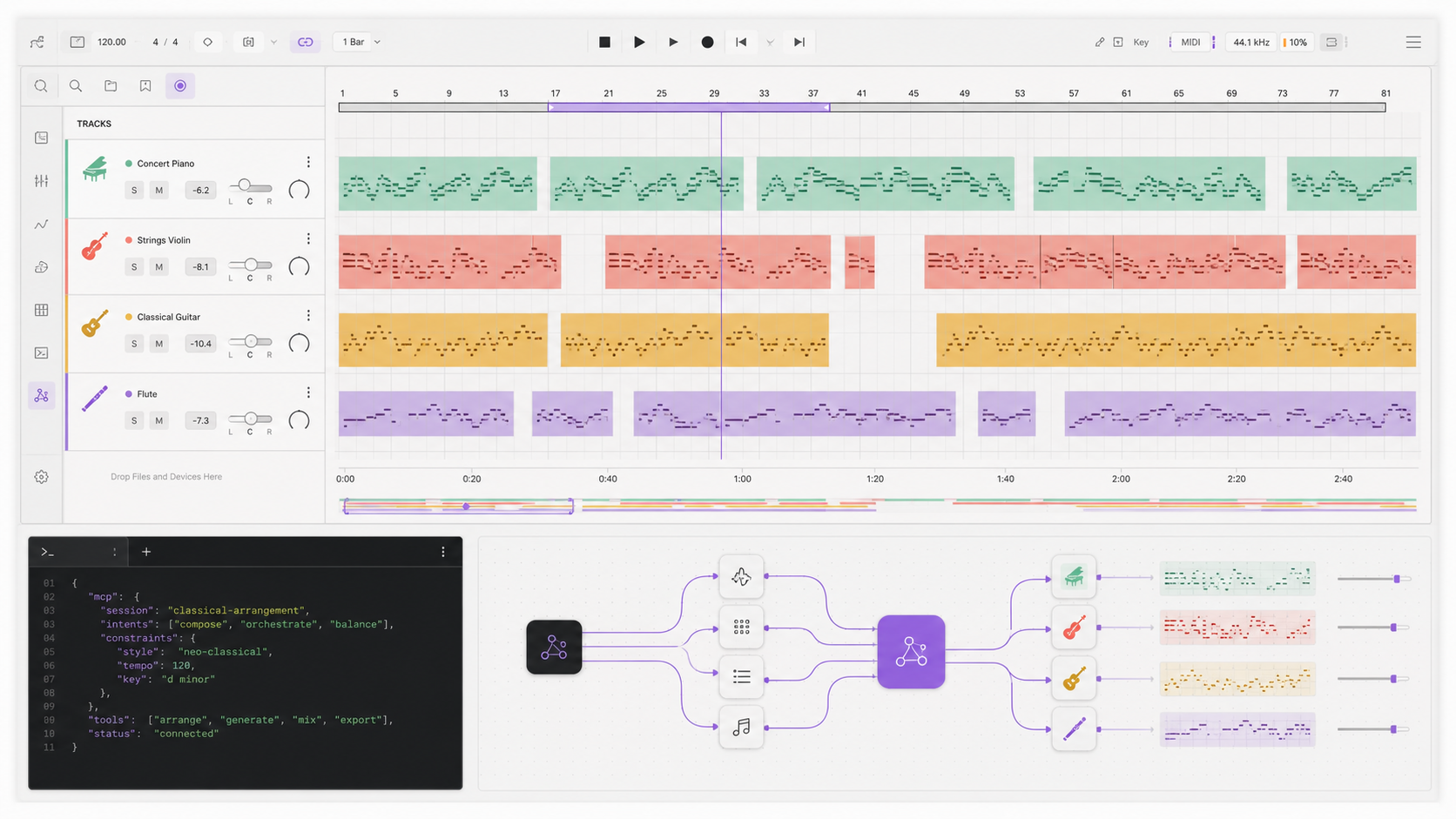1456x819 pixels.
Task: Expand the chevron beside the capture icon
Action: [x=273, y=42]
